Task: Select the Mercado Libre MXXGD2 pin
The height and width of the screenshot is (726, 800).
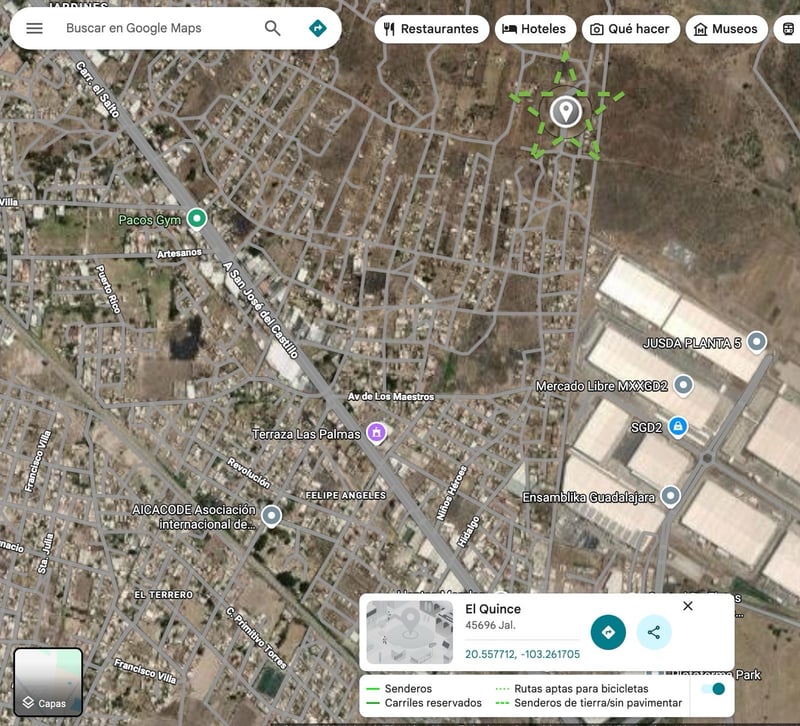Action: pos(683,385)
